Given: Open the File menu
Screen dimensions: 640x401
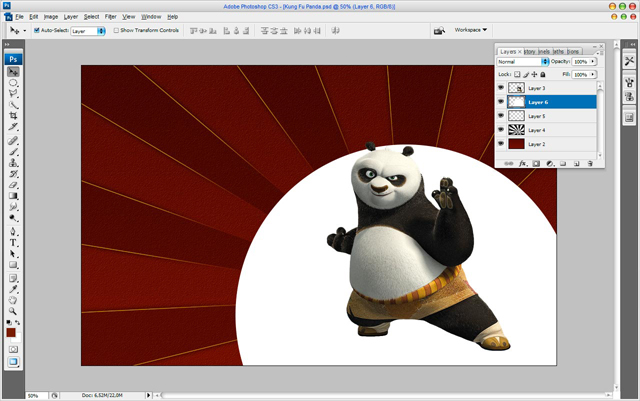Looking at the screenshot, I should tap(20, 17).
